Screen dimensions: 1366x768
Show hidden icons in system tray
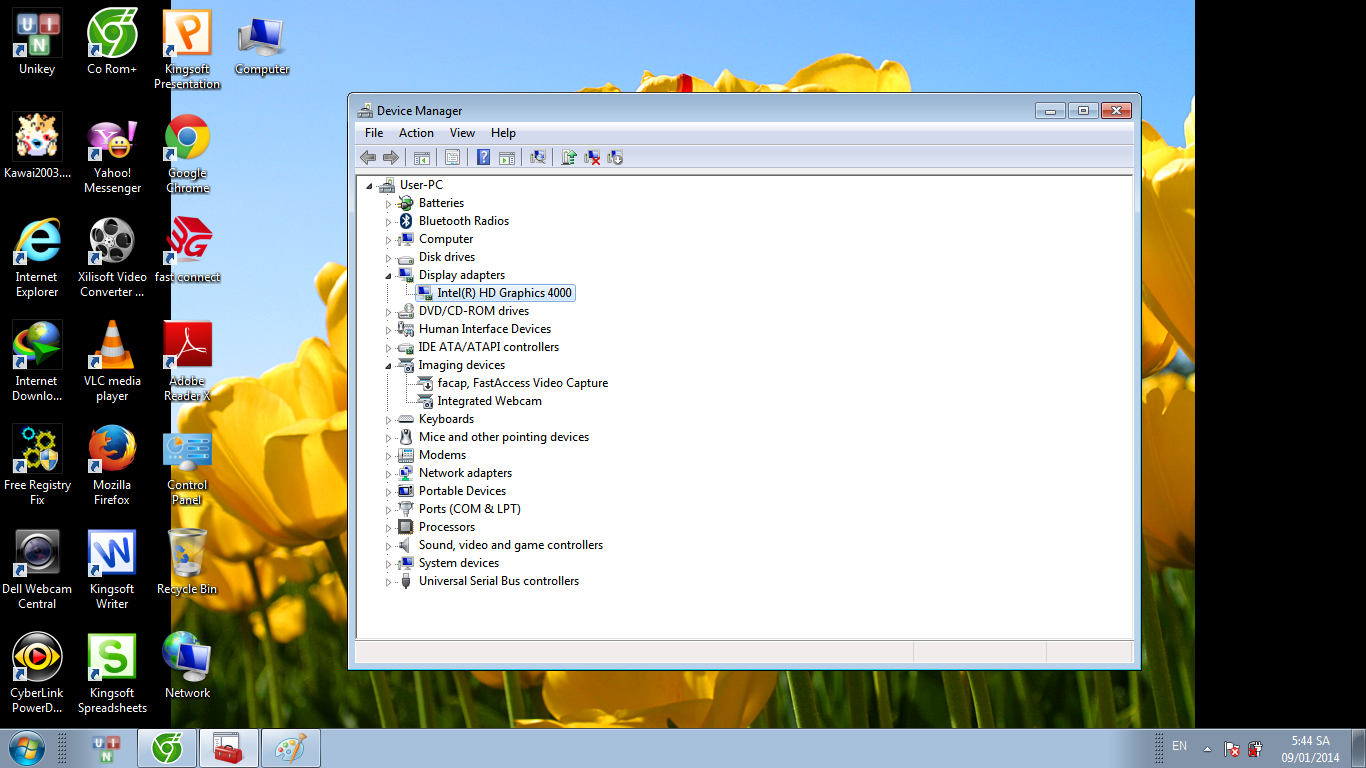click(1207, 748)
